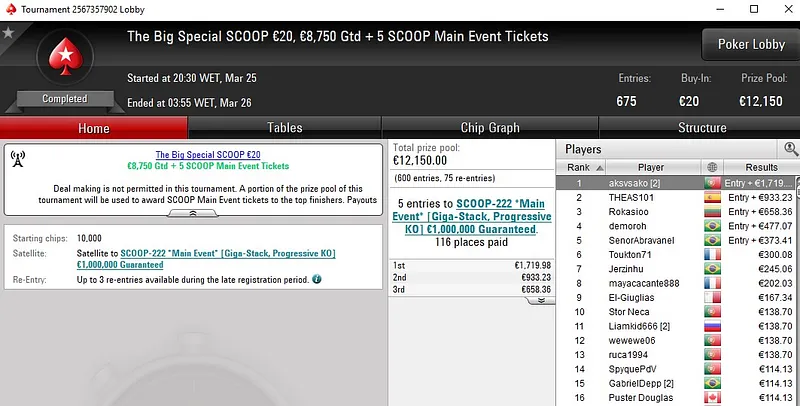Viewport: 800px width, 406px height.
Task: Go to the Structure tab
Action: (702, 128)
